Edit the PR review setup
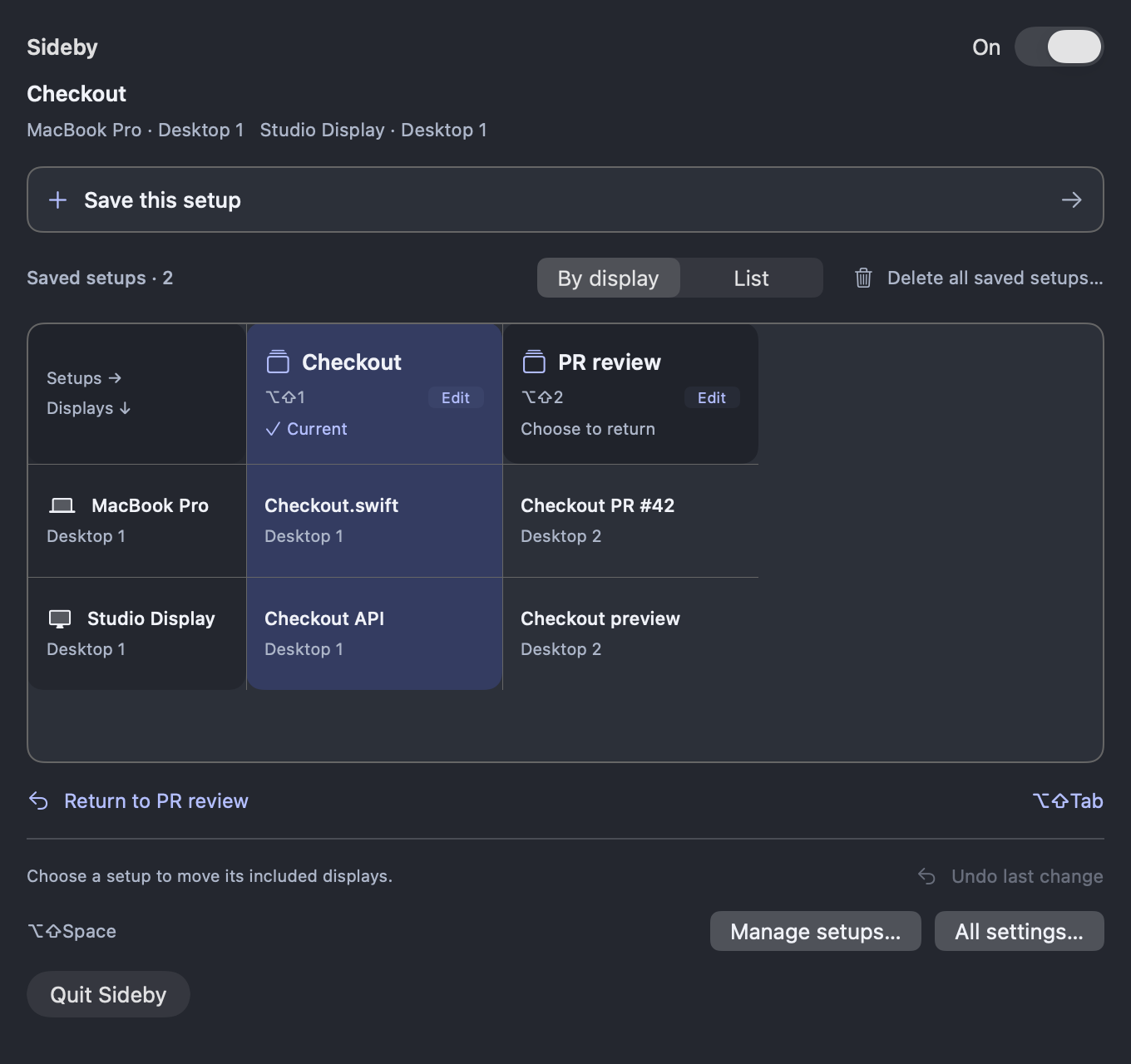Image resolution: width=1131 pixels, height=1064 pixels. pos(712,397)
